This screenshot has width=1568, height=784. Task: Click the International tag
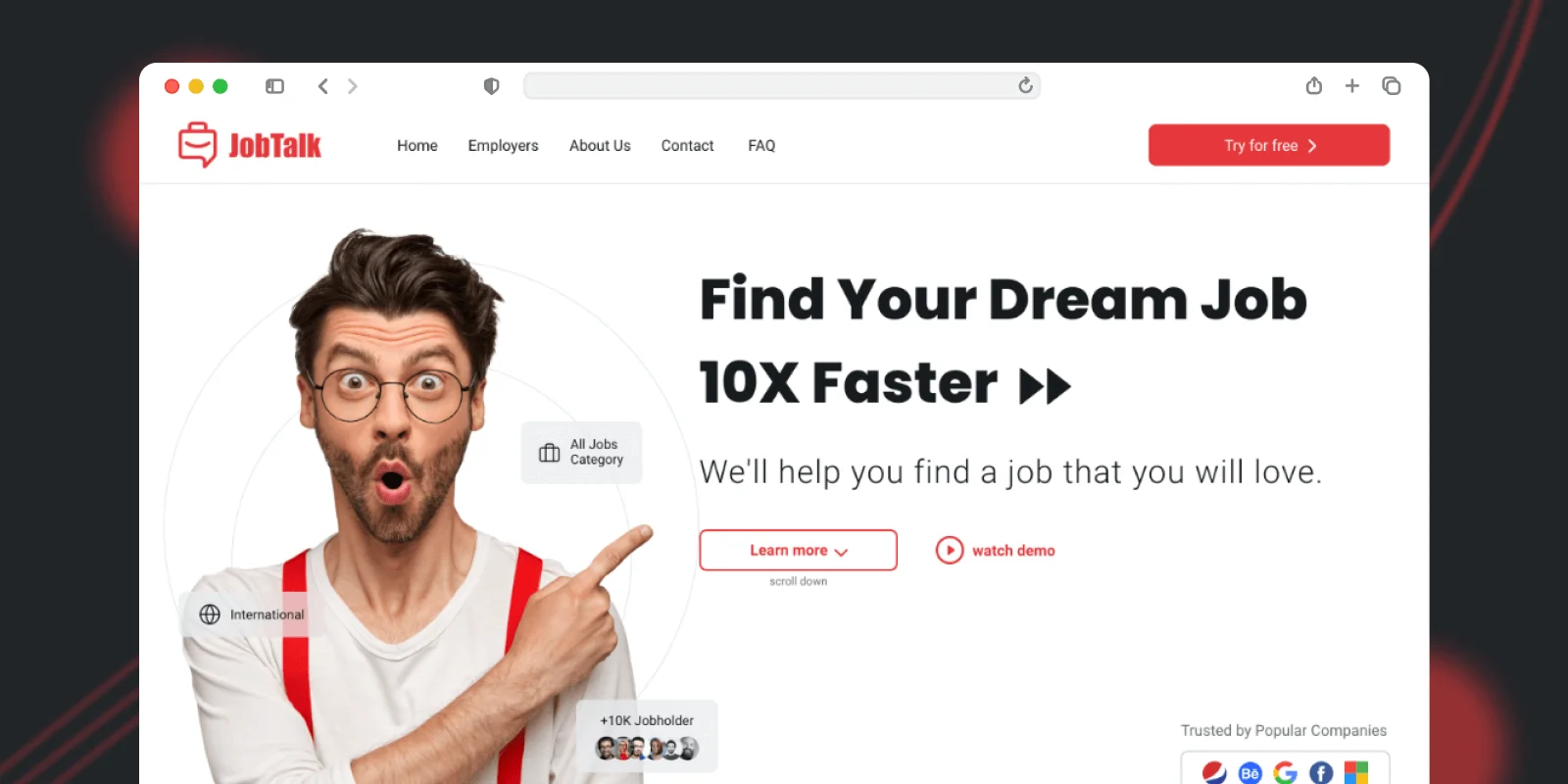coord(251,614)
